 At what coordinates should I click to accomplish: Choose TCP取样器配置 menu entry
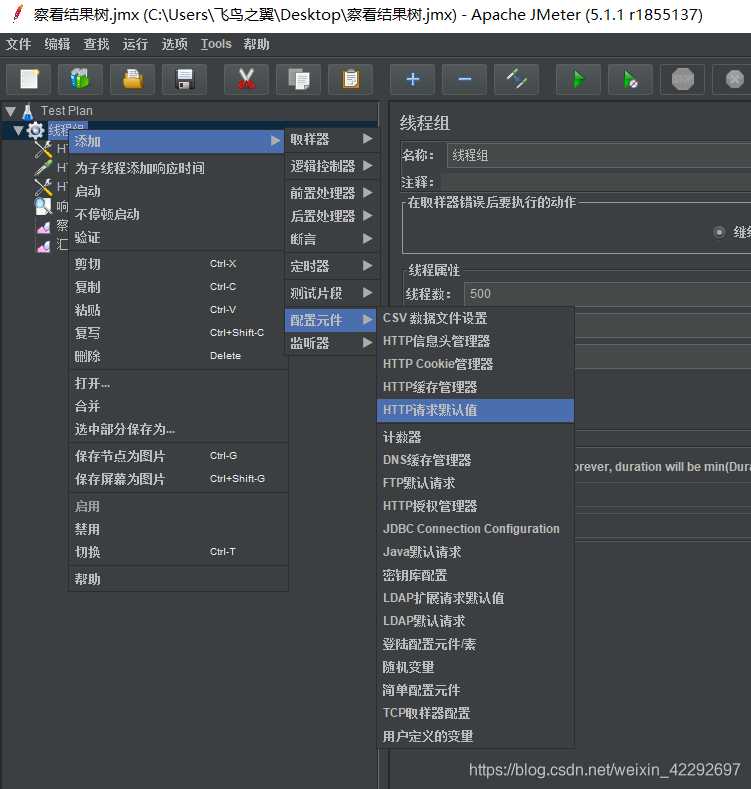point(475,713)
